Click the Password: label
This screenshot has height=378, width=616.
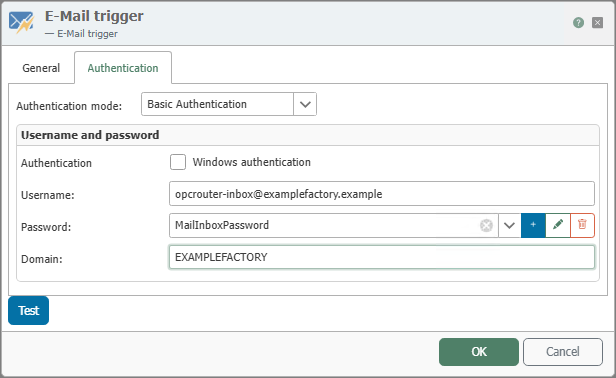(x=46, y=227)
